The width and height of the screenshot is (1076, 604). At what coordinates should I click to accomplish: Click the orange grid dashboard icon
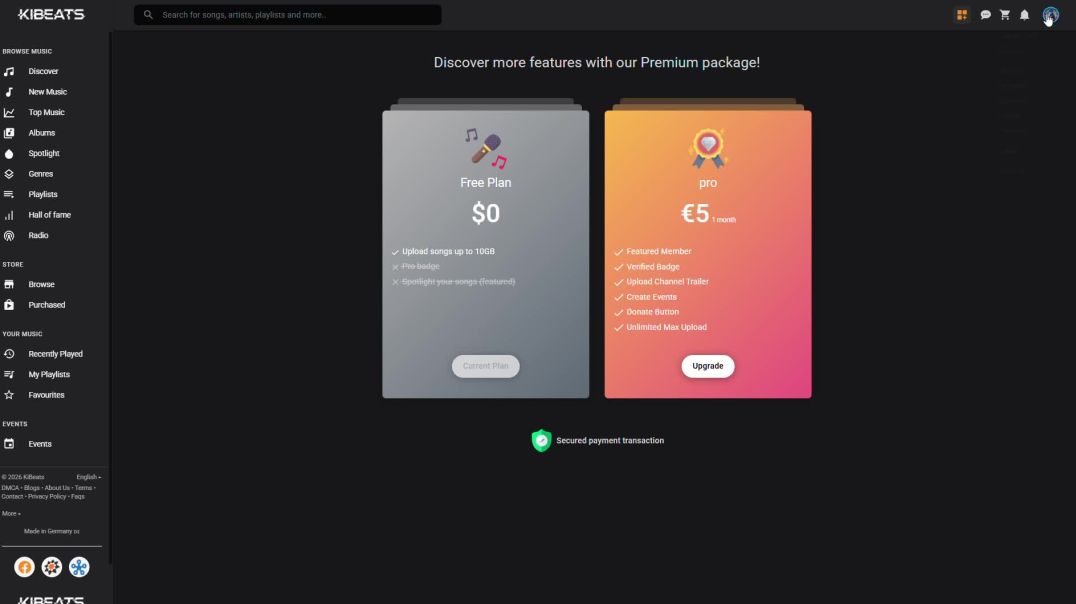pyautogui.click(x=962, y=15)
